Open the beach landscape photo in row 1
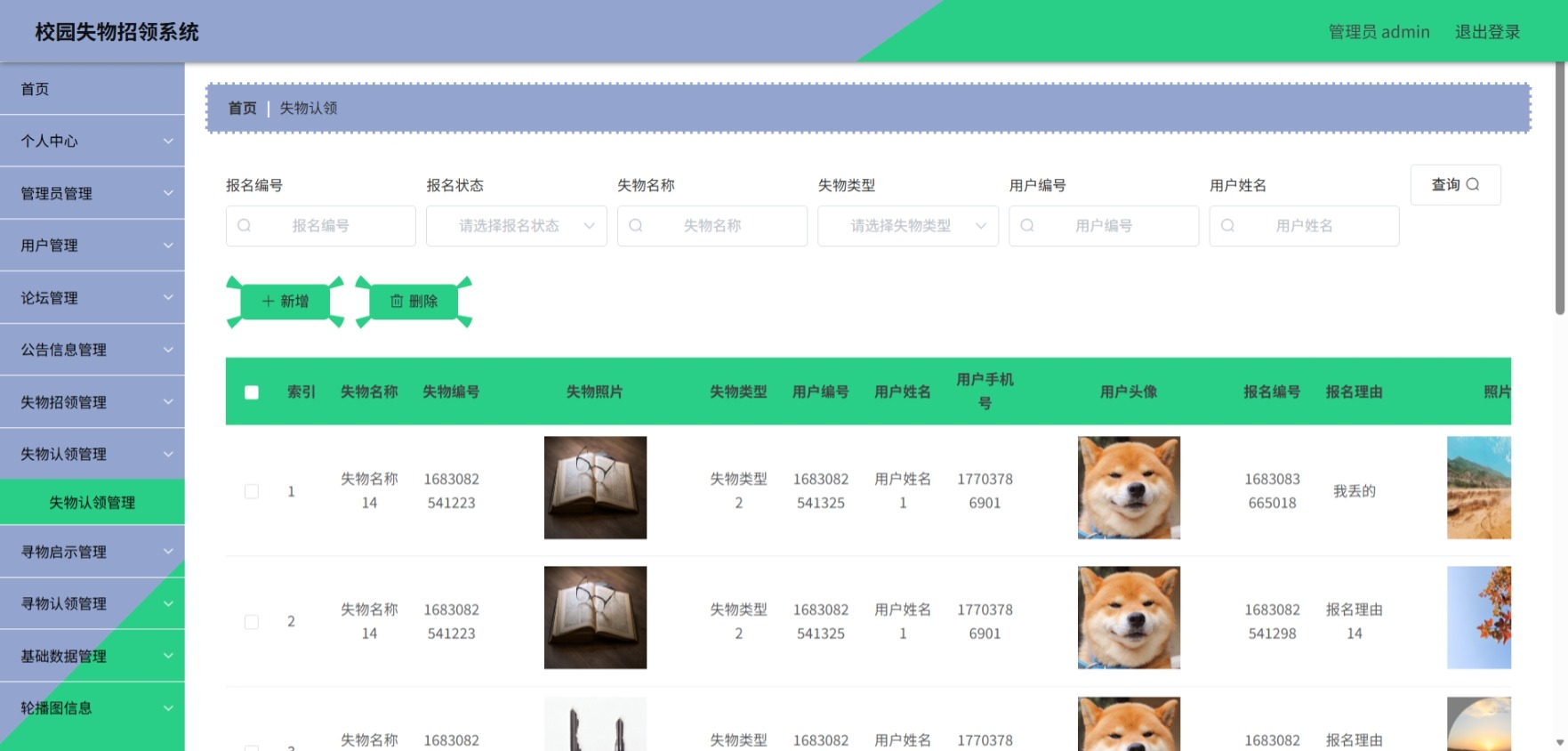The image size is (1568, 751). 1479,488
